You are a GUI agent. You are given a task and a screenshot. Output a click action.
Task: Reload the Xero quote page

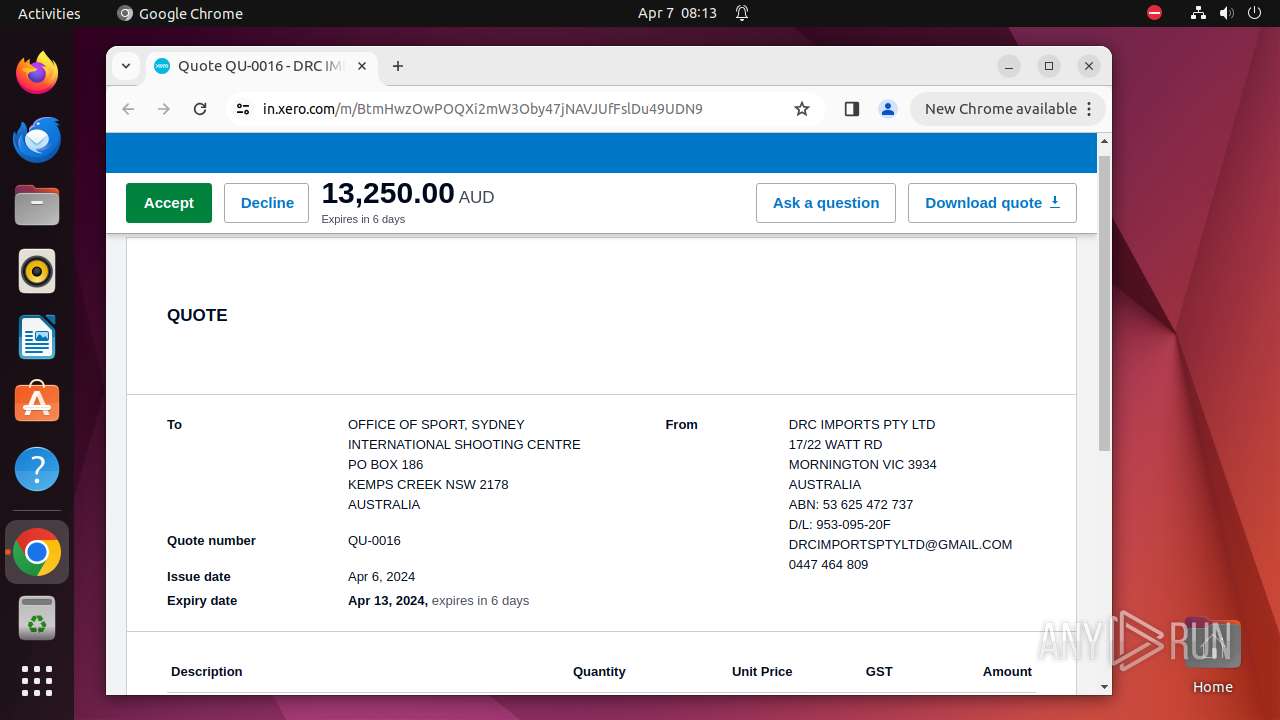(200, 109)
